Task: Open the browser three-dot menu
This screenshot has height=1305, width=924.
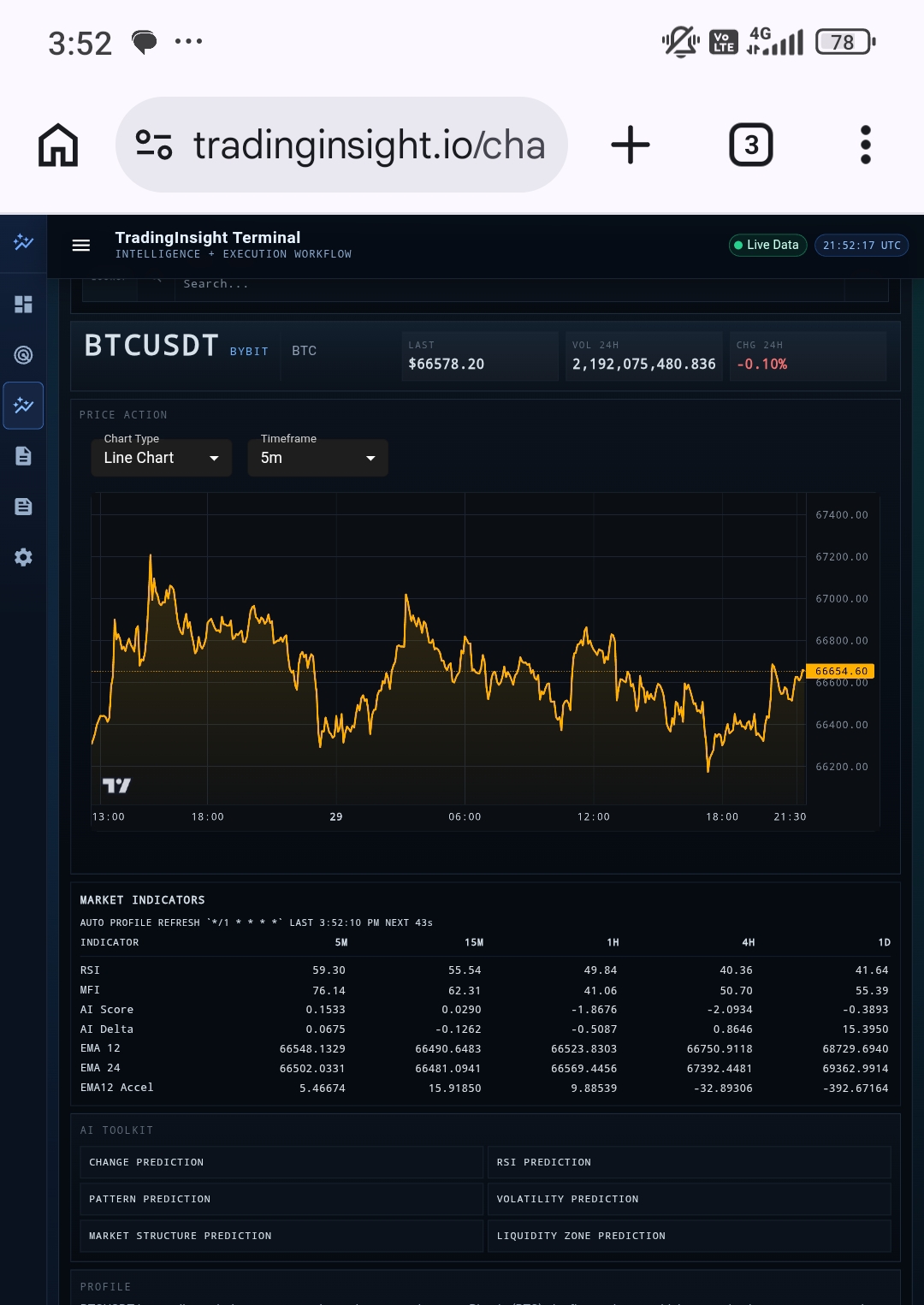Action: 866,145
